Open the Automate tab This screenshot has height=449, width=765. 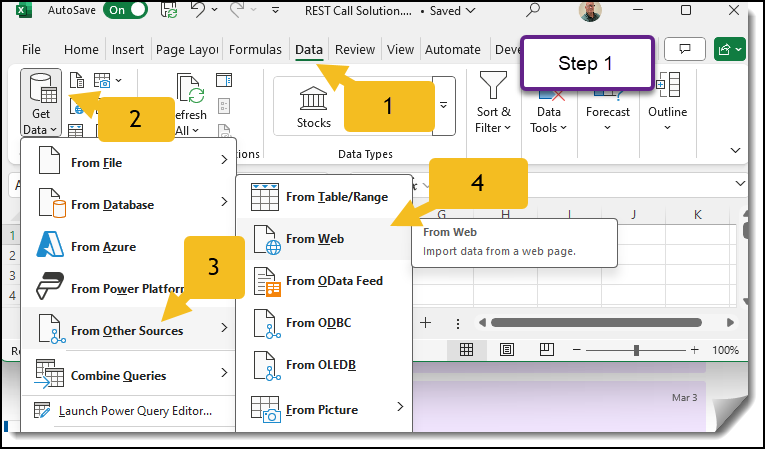pyautogui.click(x=453, y=50)
